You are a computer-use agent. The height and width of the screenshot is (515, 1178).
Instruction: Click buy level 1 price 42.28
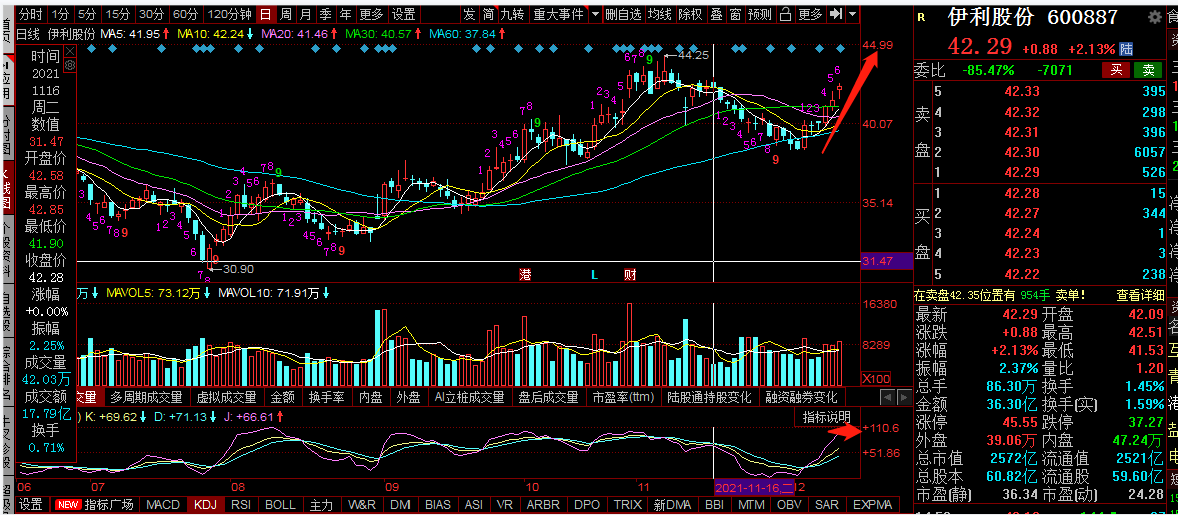tap(1021, 194)
